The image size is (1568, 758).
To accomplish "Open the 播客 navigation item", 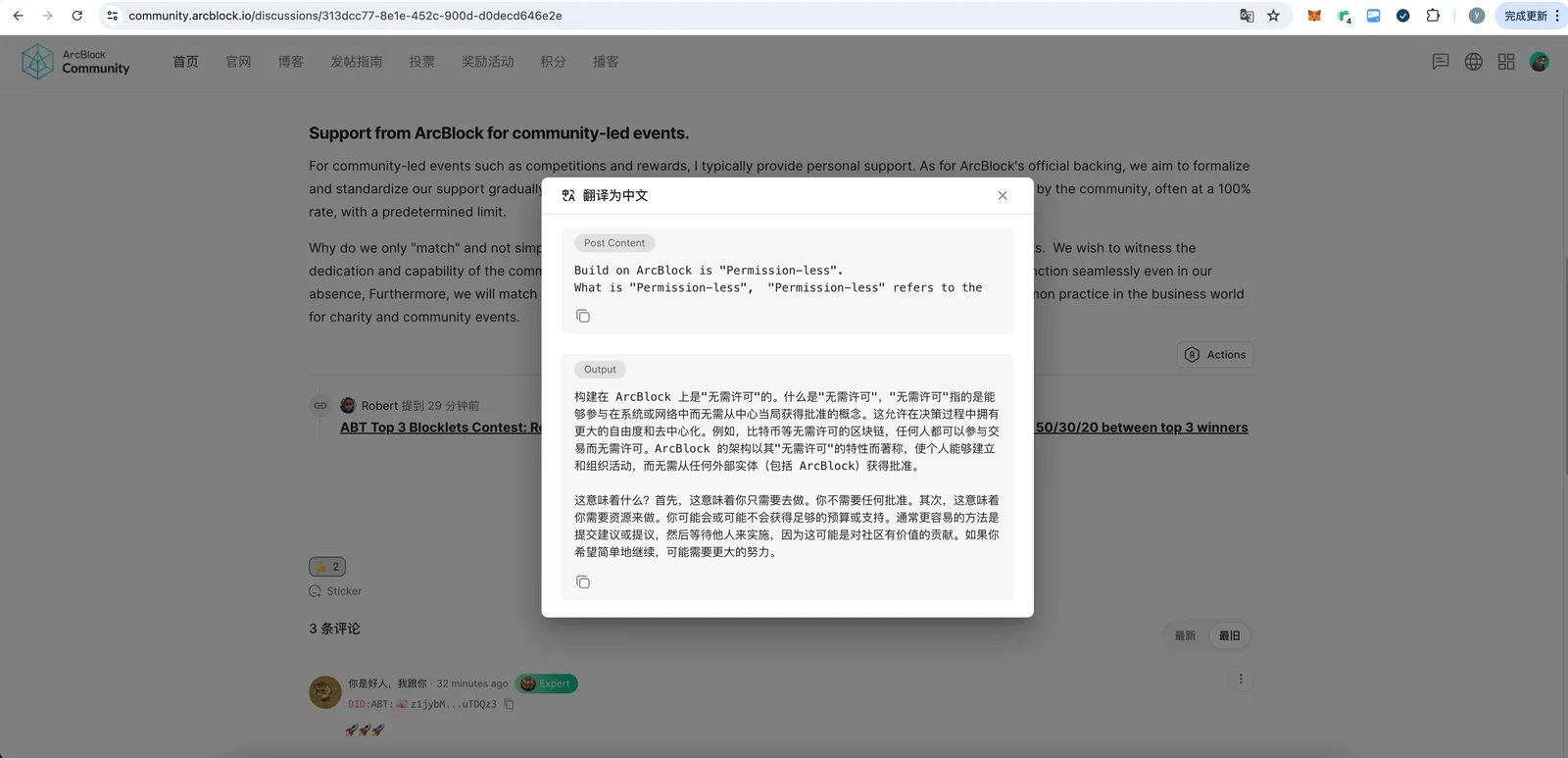I will 606,62.
